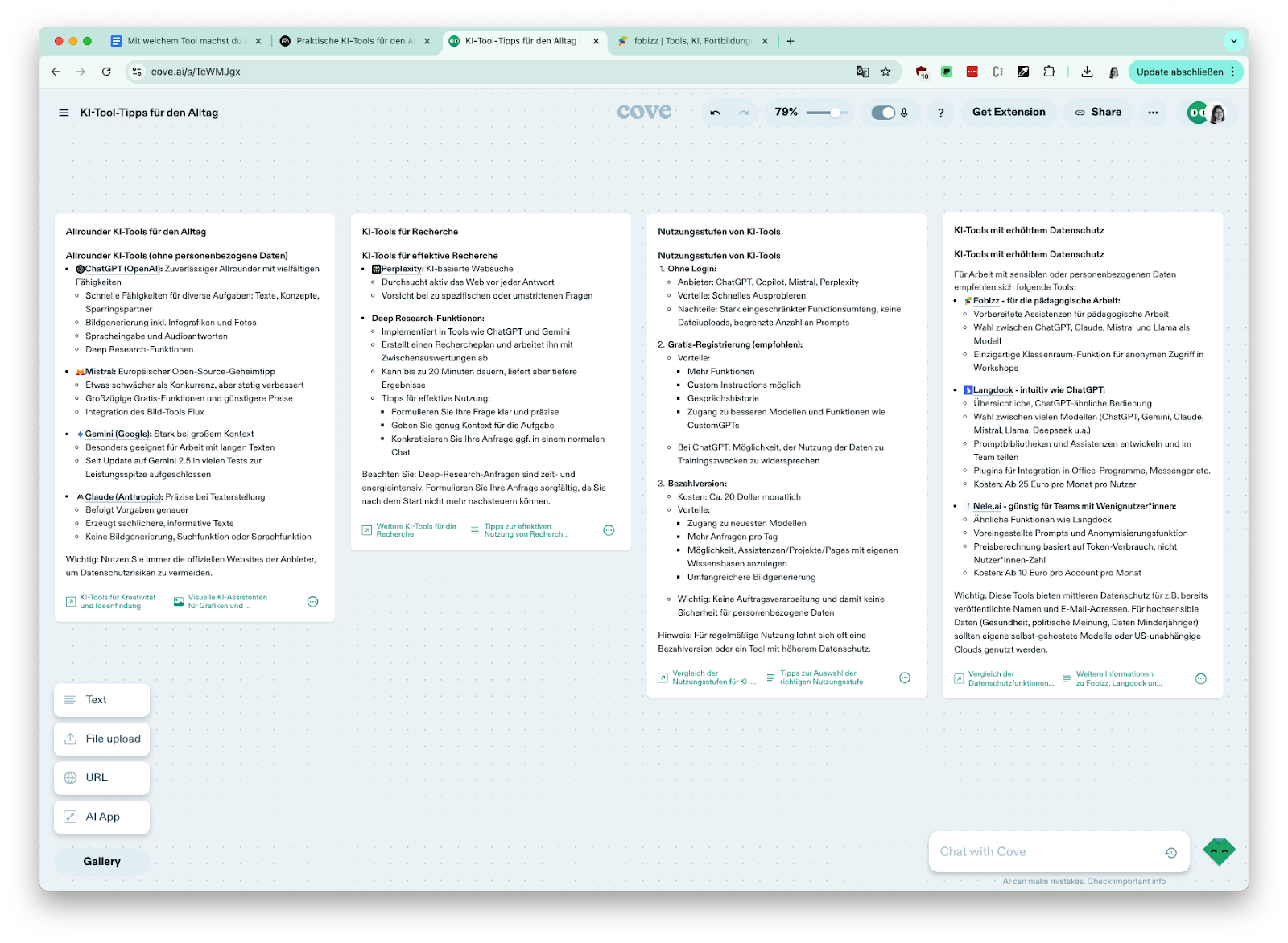1288x943 pixels.
Task: Click the Get Extension button
Action: click(1009, 113)
